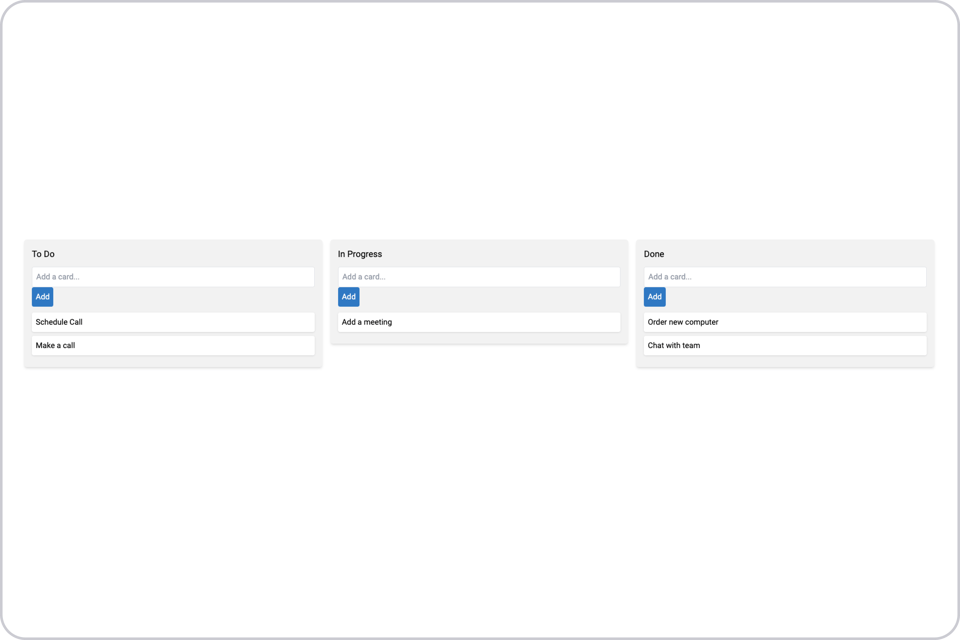
Task: Select the Schedule Call card
Action: pyautogui.click(x=173, y=322)
